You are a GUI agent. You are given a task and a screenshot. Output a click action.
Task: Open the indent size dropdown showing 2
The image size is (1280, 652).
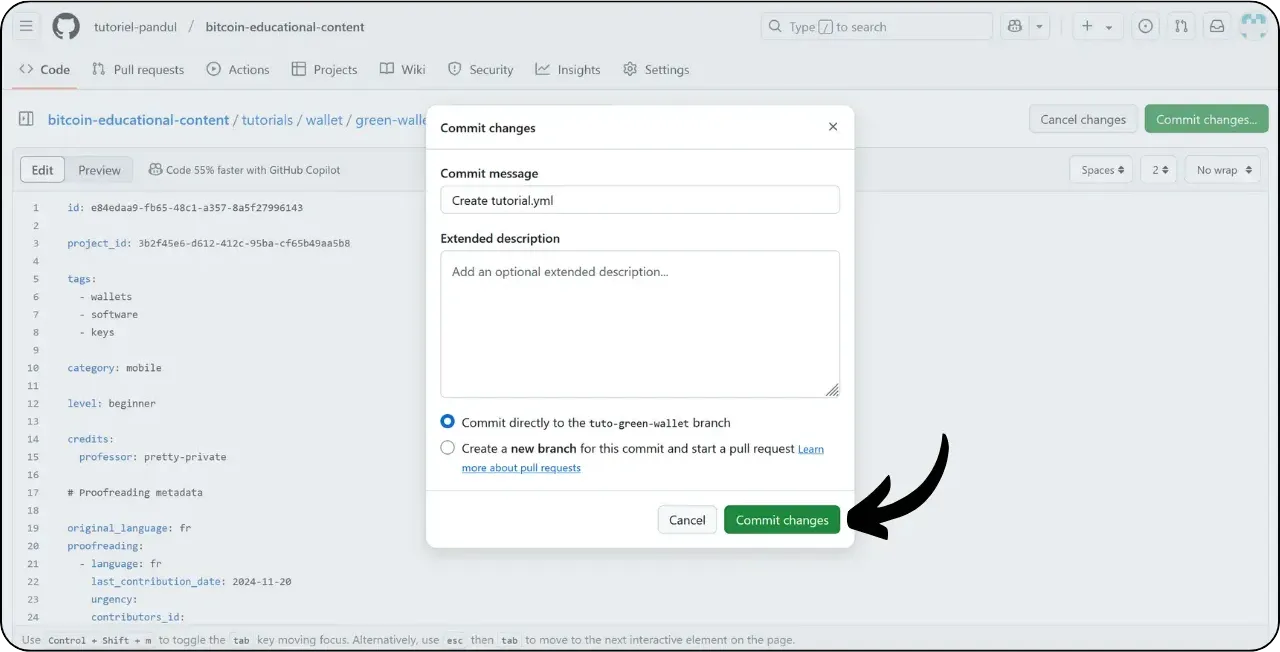(x=1159, y=169)
